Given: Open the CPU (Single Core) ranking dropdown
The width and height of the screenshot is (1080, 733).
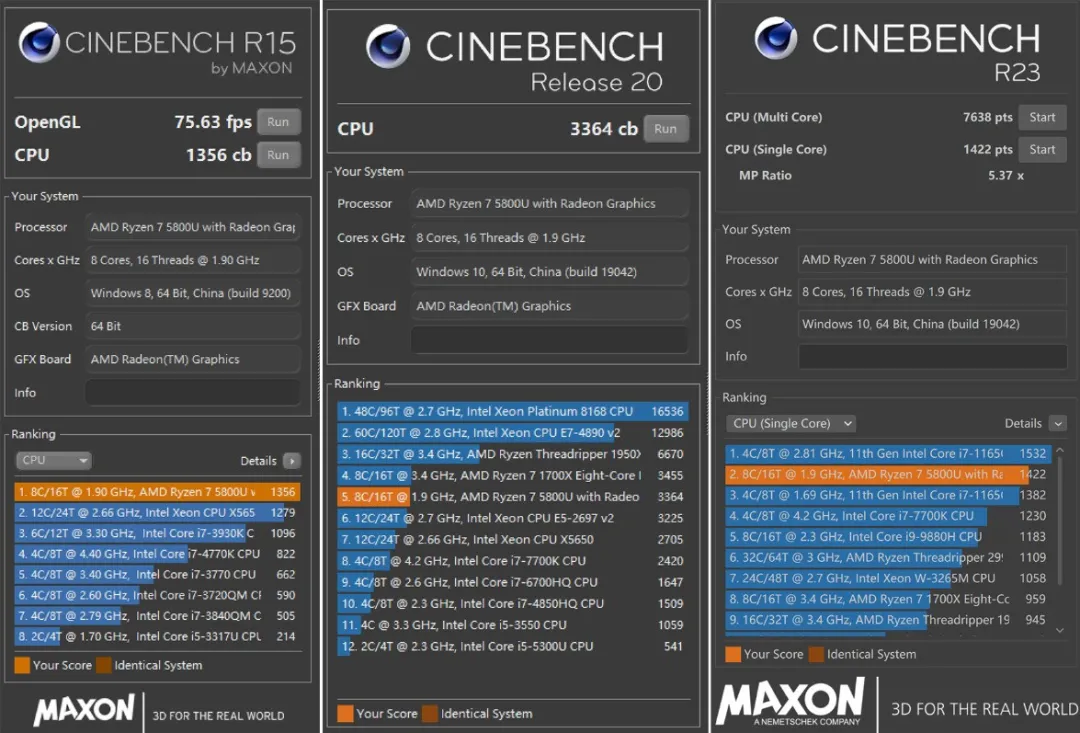Looking at the screenshot, I should tap(790, 423).
